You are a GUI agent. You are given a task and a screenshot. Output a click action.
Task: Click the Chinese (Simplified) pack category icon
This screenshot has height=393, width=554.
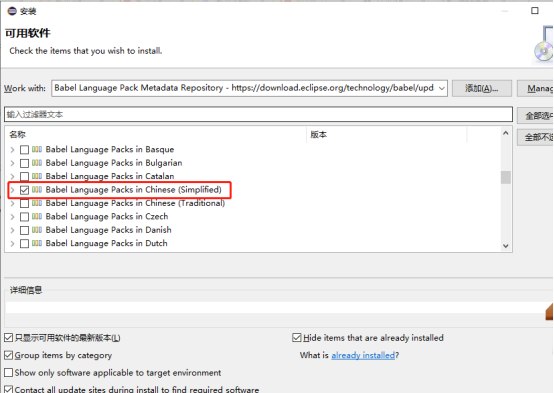point(37,189)
